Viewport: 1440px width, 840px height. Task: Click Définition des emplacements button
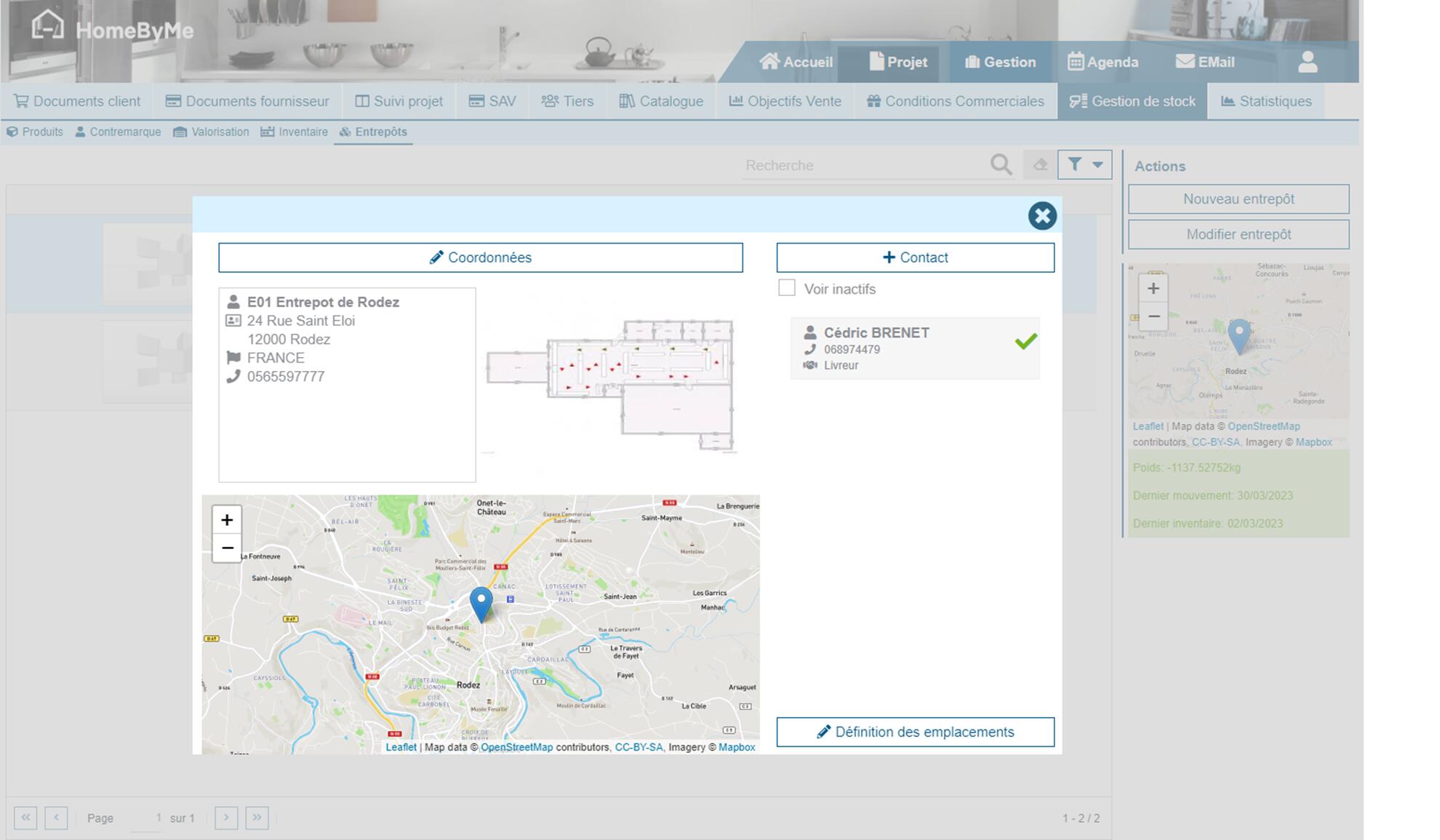click(x=915, y=732)
